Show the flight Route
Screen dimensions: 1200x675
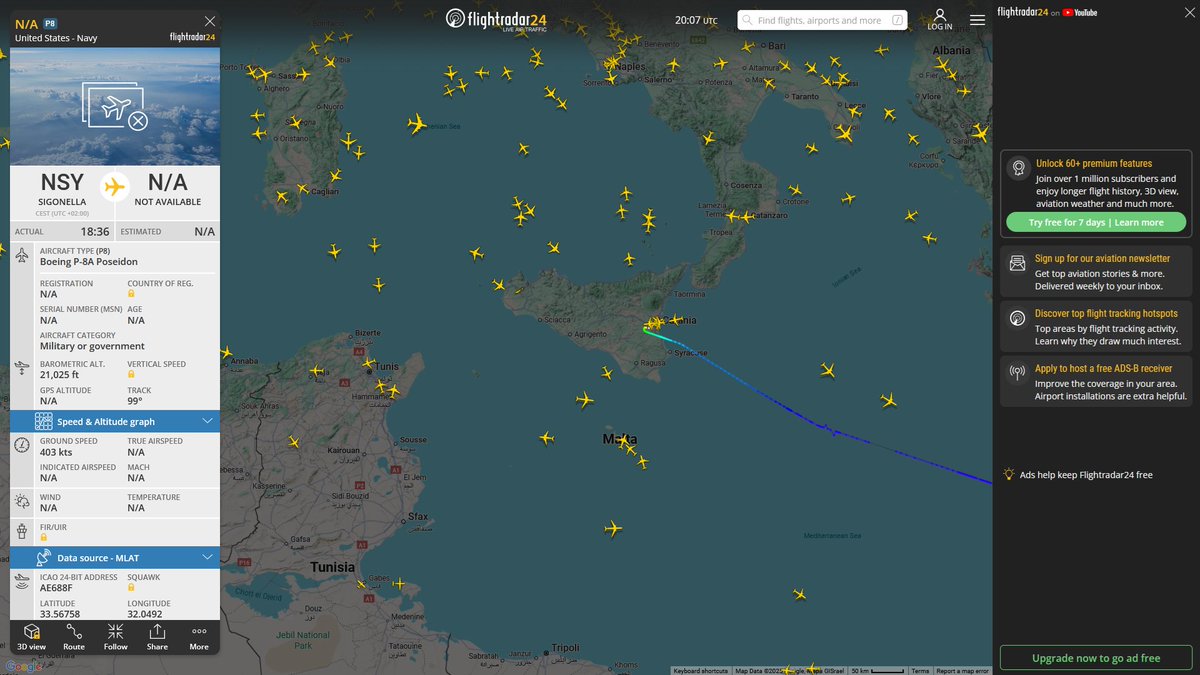pos(74,637)
